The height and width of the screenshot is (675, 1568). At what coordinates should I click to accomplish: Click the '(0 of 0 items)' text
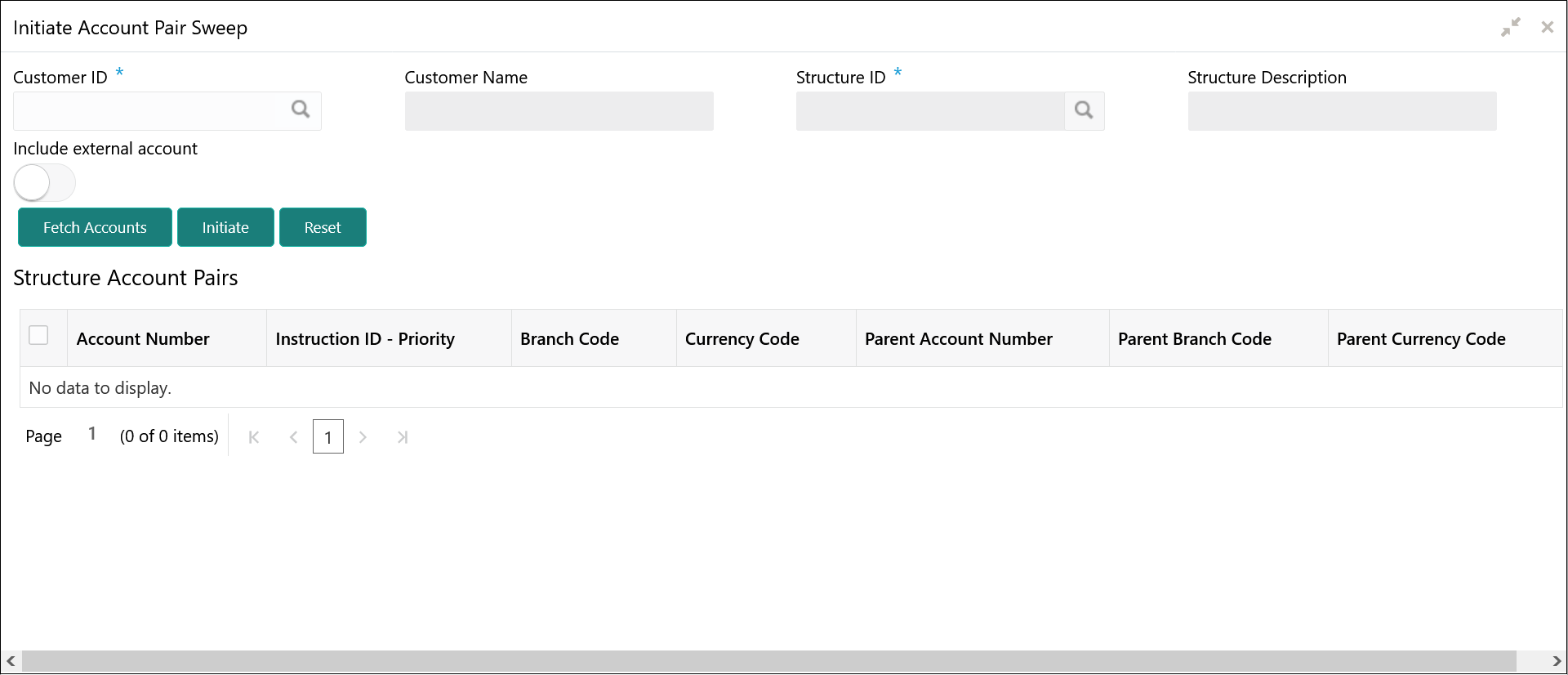[x=169, y=436]
